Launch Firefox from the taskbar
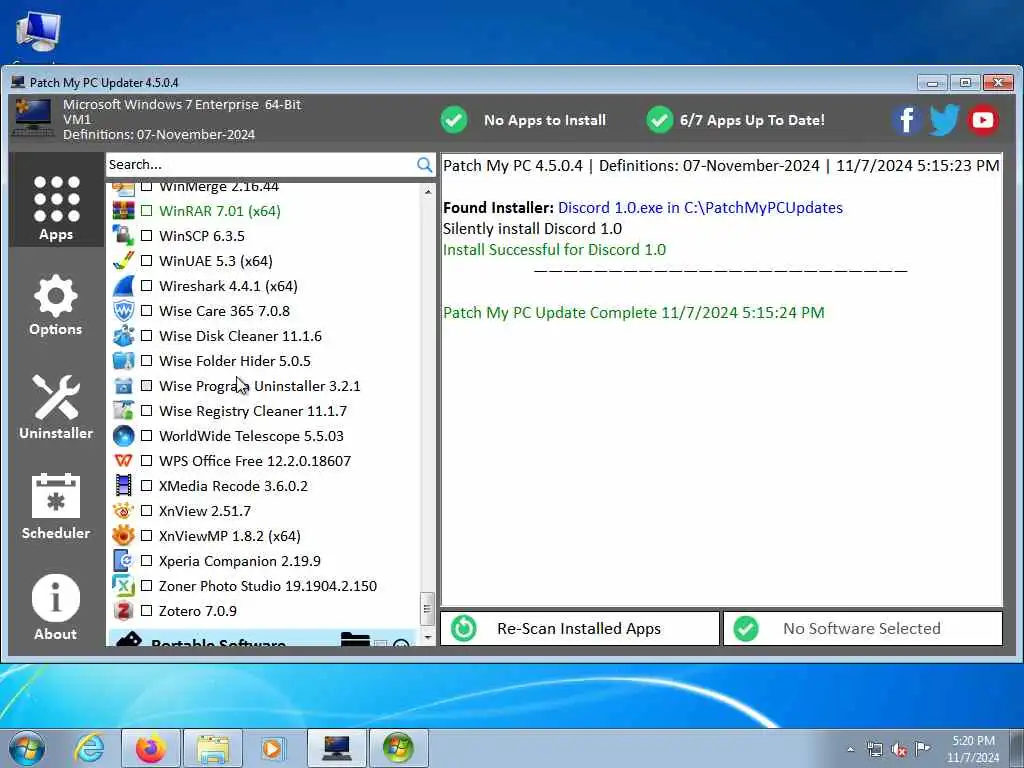Viewport: 1024px width, 768px height. [x=150, y=748]
